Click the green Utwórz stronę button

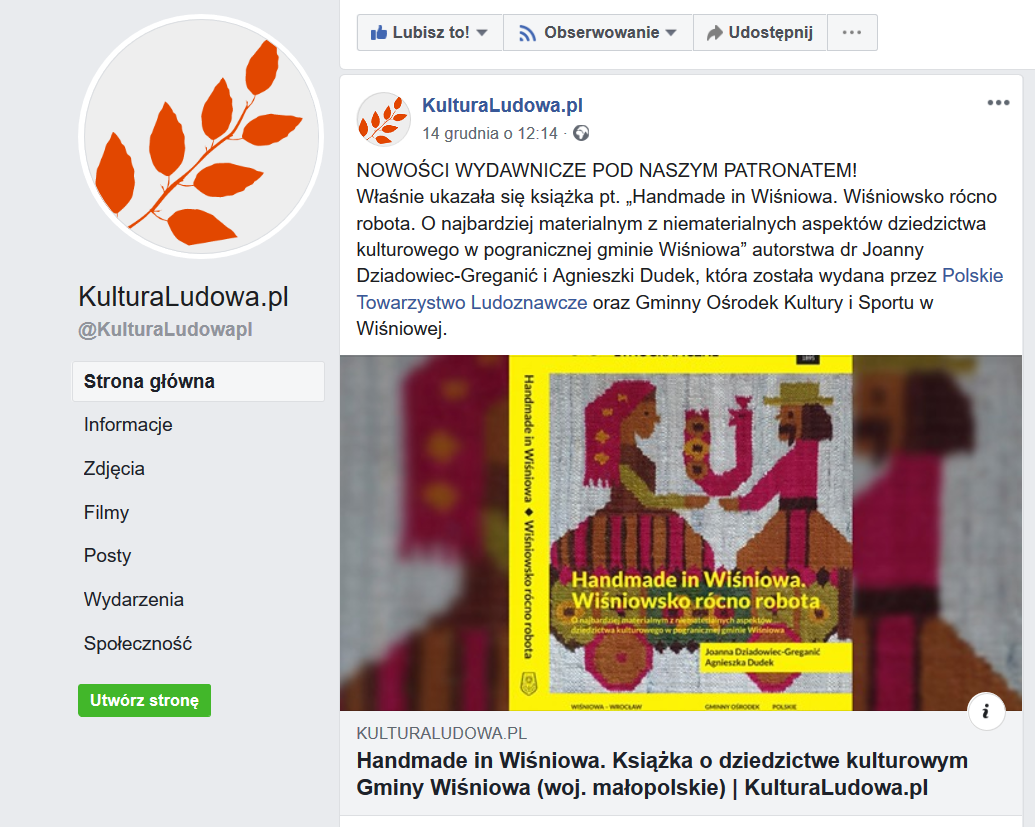145,700
